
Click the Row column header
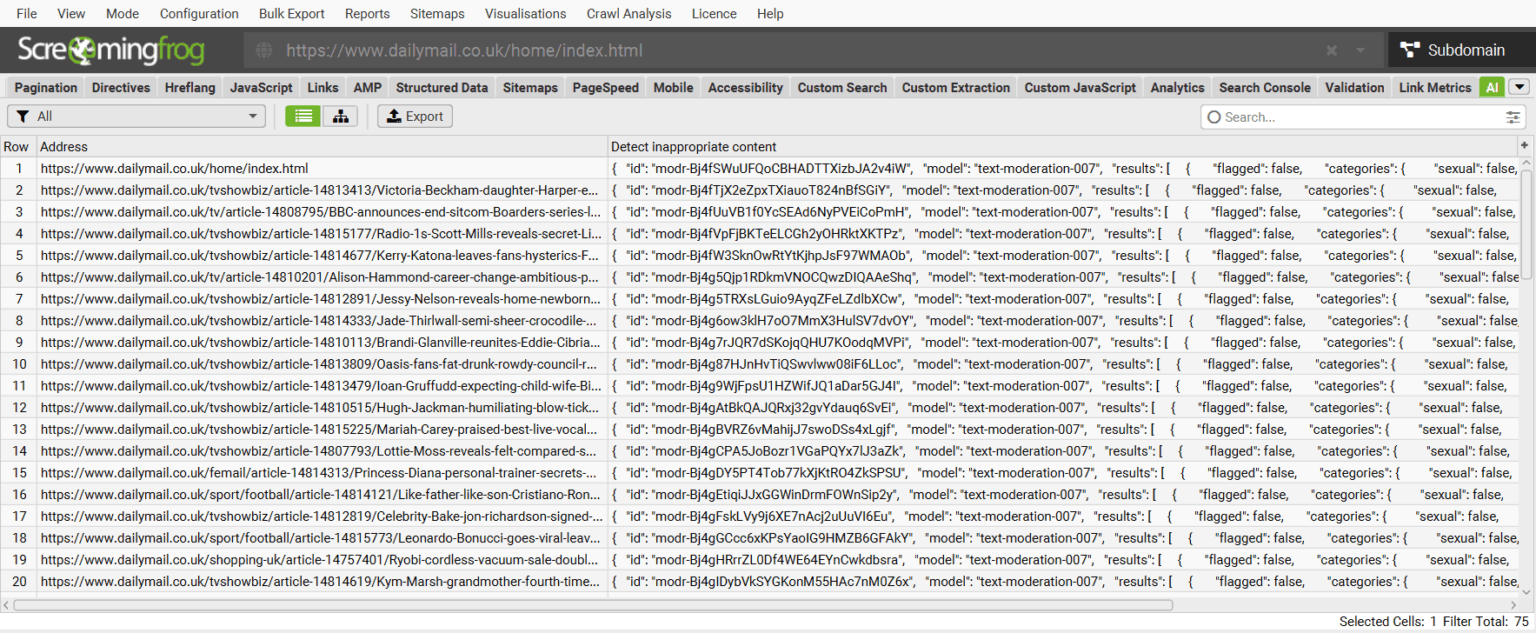(16, 147)
